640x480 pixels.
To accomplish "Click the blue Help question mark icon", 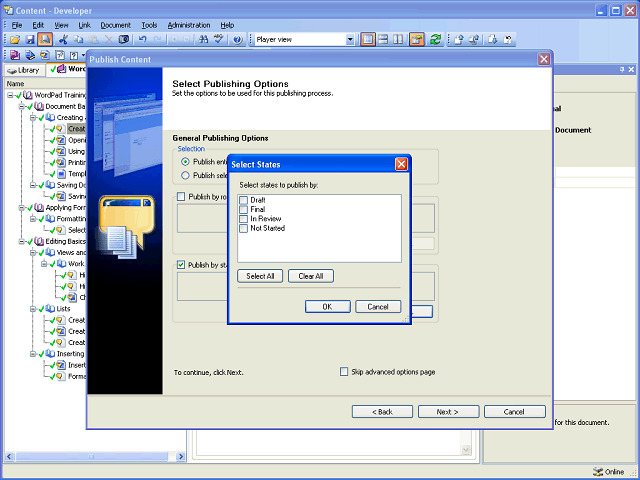I will [x=238, y=40].
